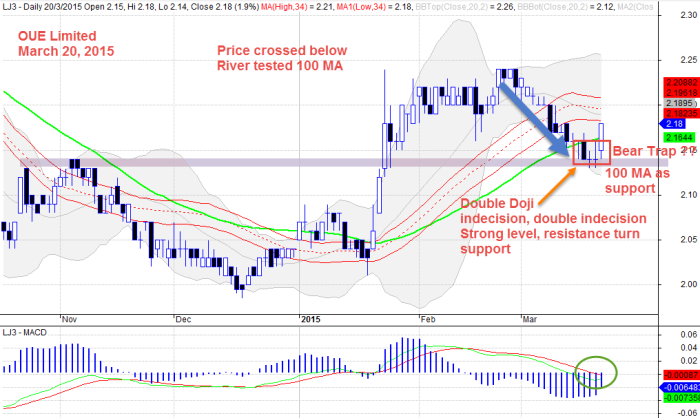Click the 2.10 price axis label

[688, 195]
